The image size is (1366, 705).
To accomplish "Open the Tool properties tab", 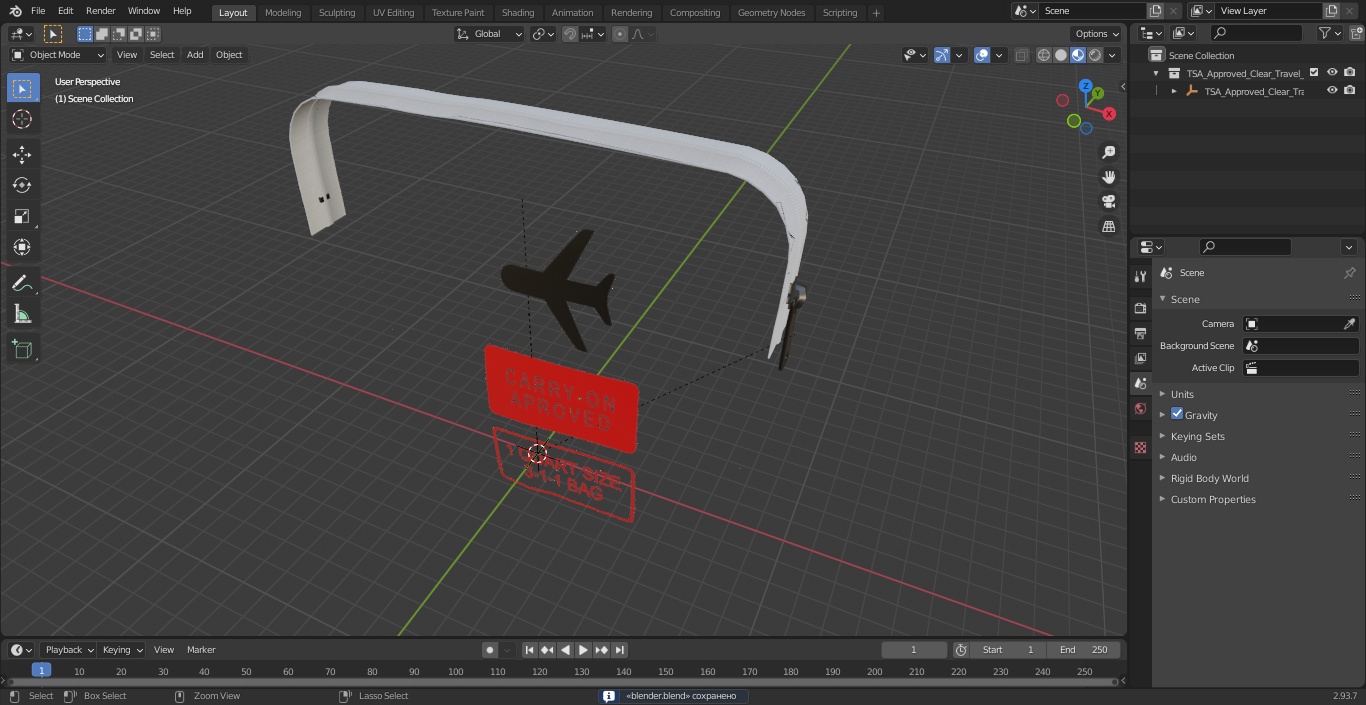I will coord(1140,277).
